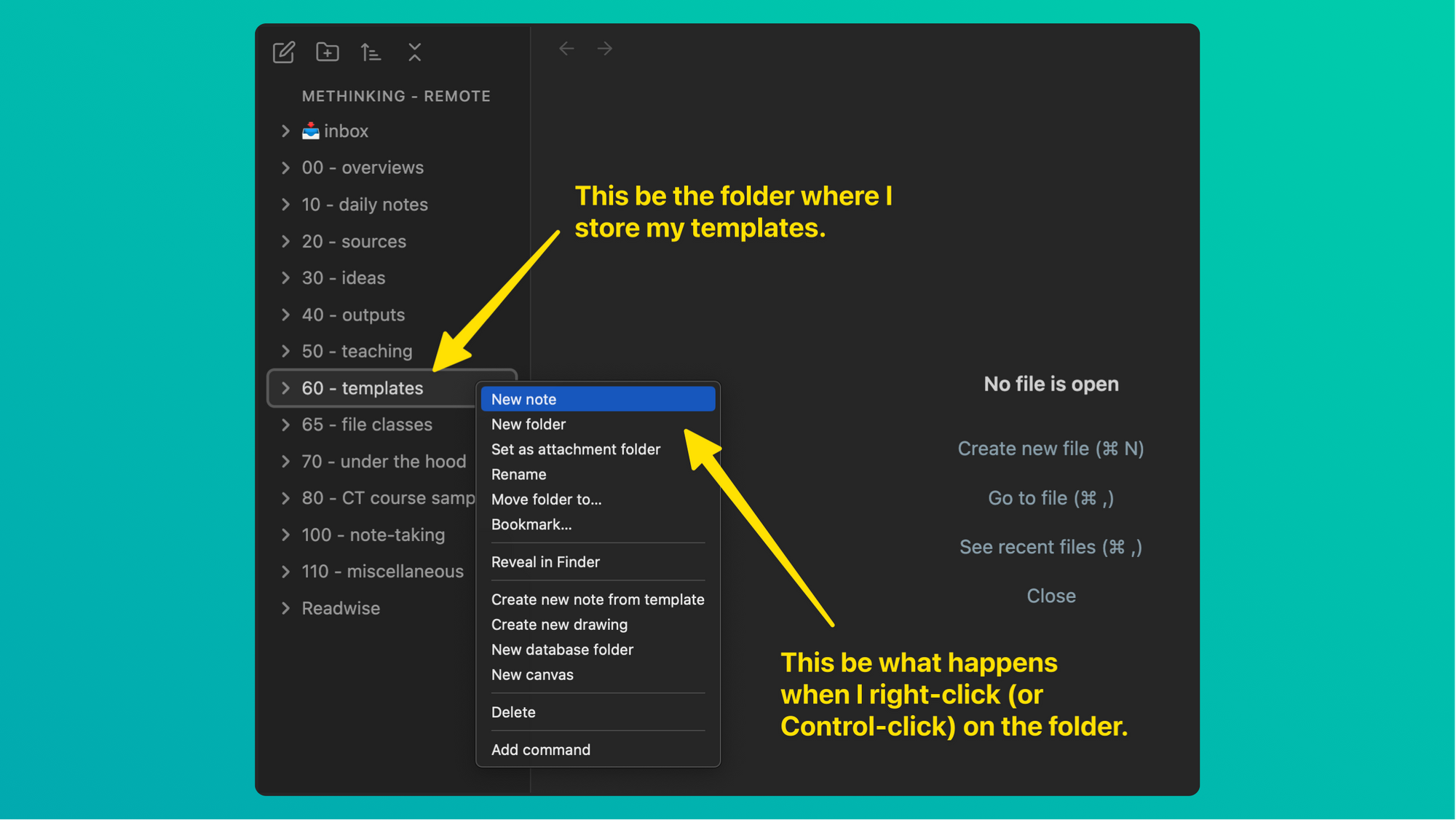1456x820 pixels.
Task: Expand the 65 - file classes chevron
Action: 285,425
